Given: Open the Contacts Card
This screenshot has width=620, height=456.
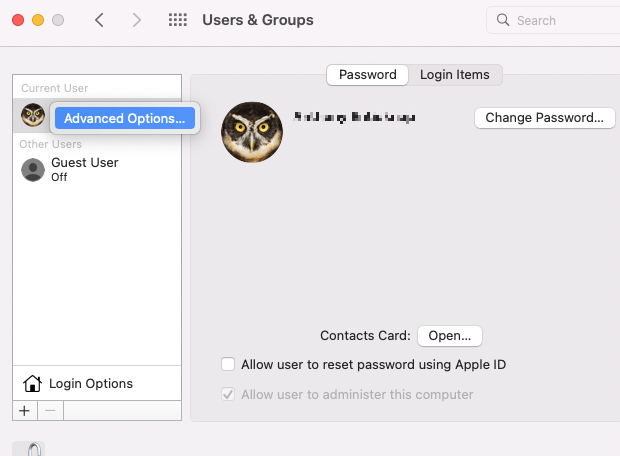Looking at the screenshot, I should (x=450, y=336).
